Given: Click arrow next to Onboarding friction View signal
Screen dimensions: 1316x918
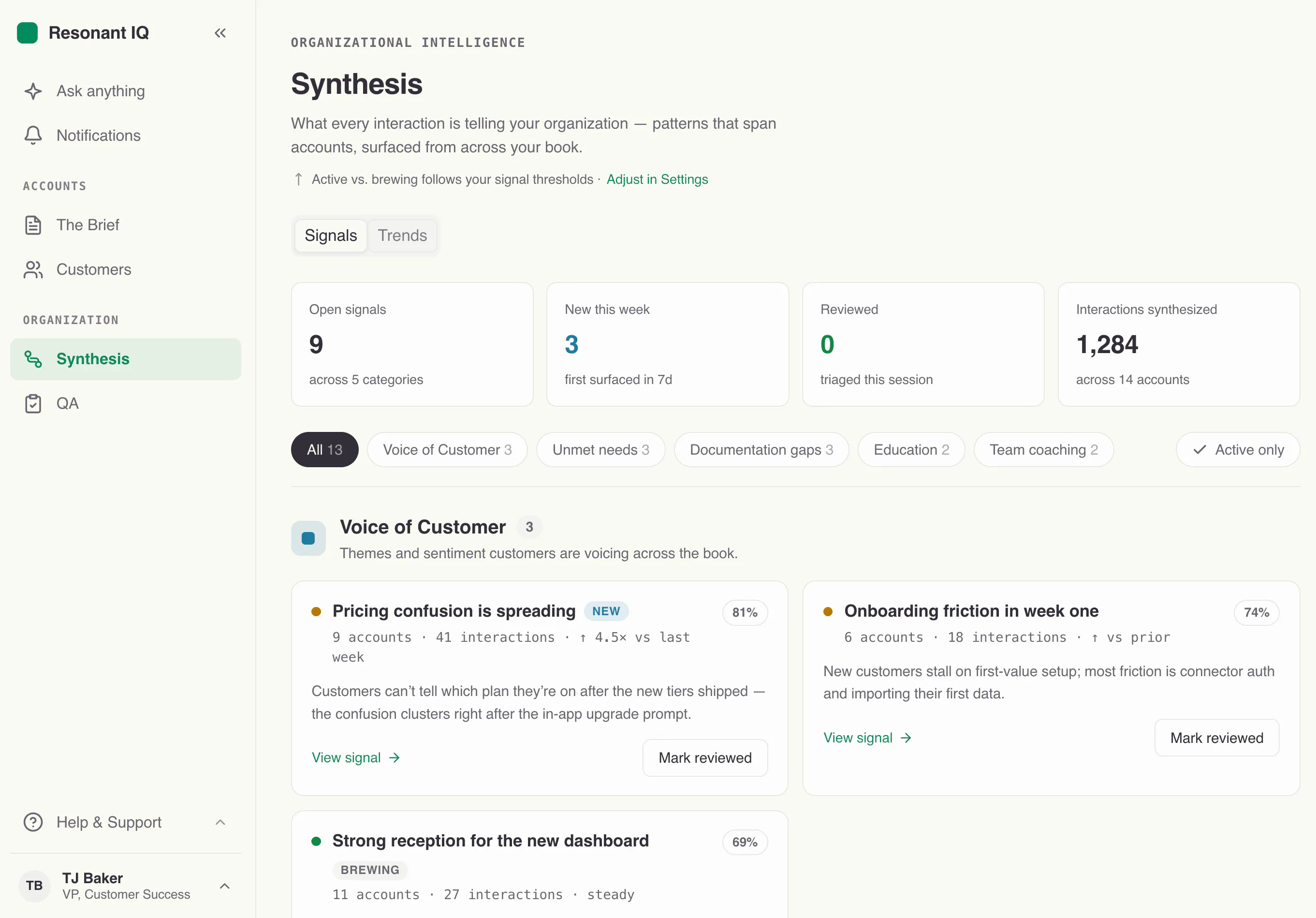Looking at the screenshot, I should 906,738.
